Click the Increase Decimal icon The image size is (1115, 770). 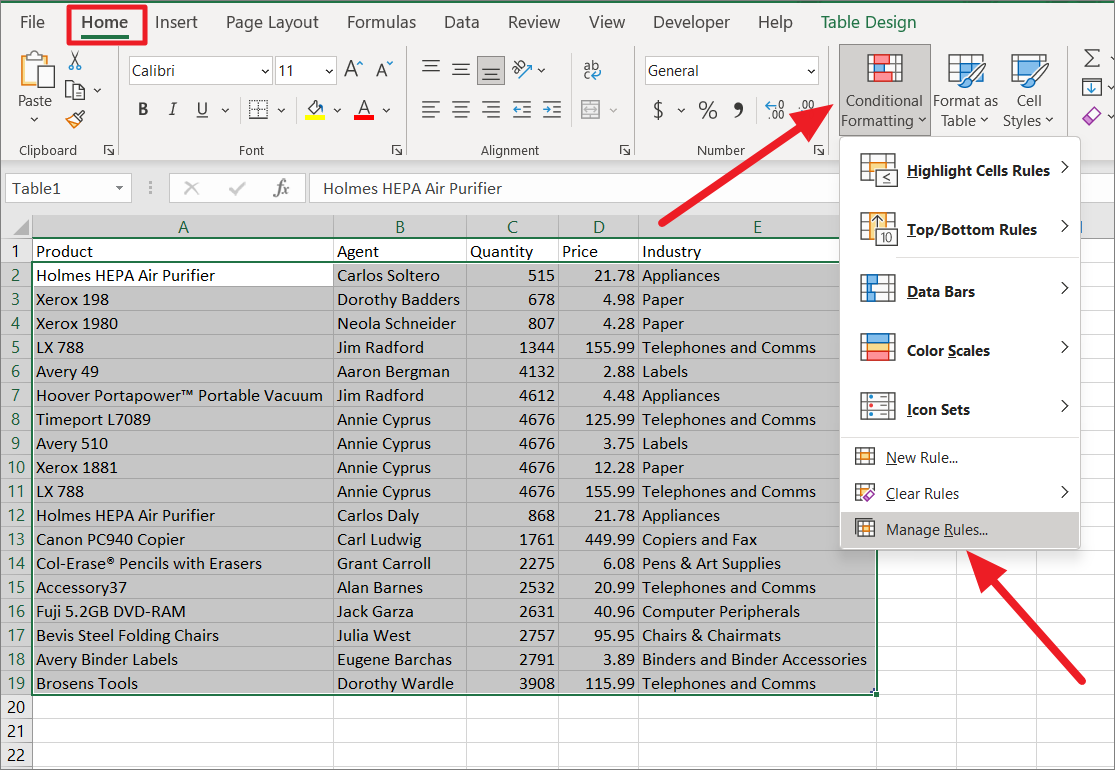click(775, 109)
